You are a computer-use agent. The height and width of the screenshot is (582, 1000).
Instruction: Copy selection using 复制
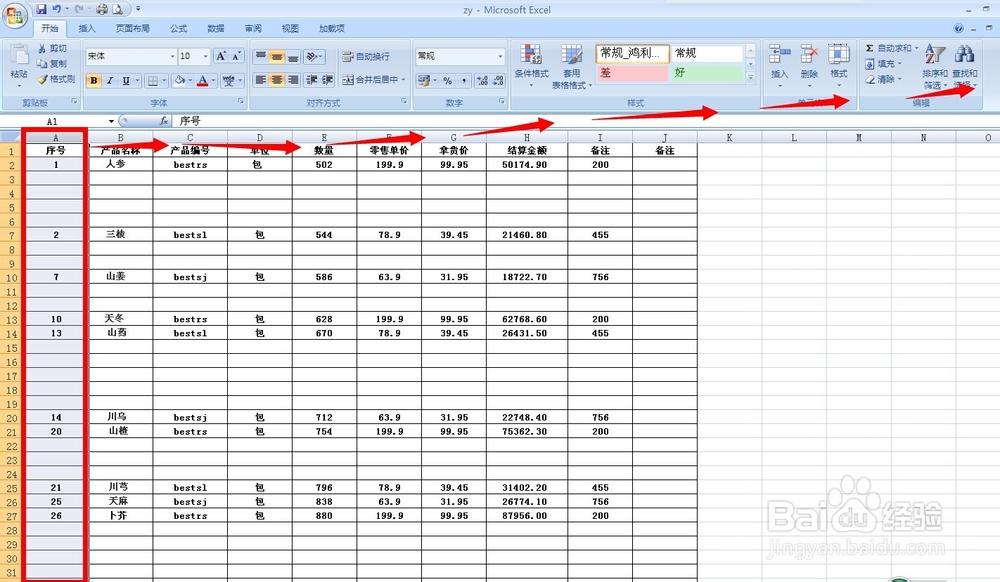pos(52,64)
